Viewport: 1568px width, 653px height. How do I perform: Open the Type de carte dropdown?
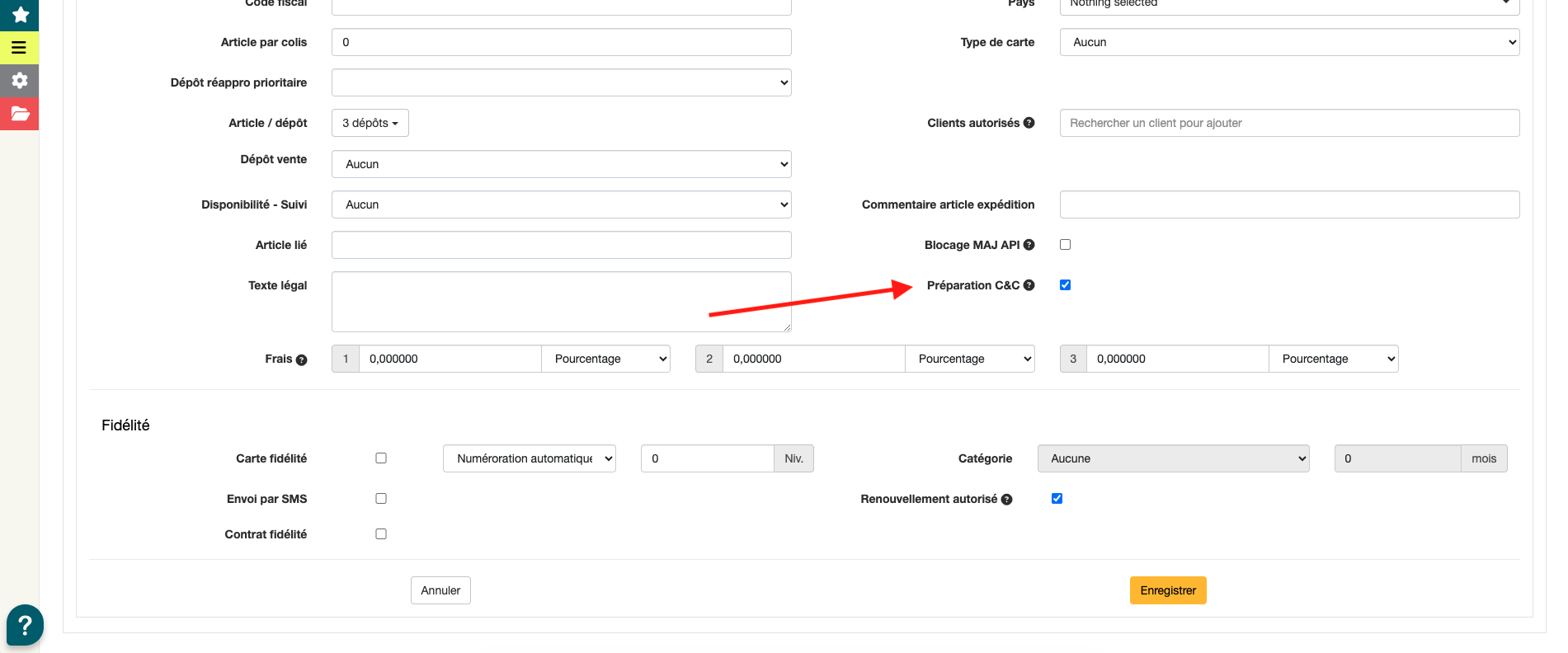(x=1288, y=42)
